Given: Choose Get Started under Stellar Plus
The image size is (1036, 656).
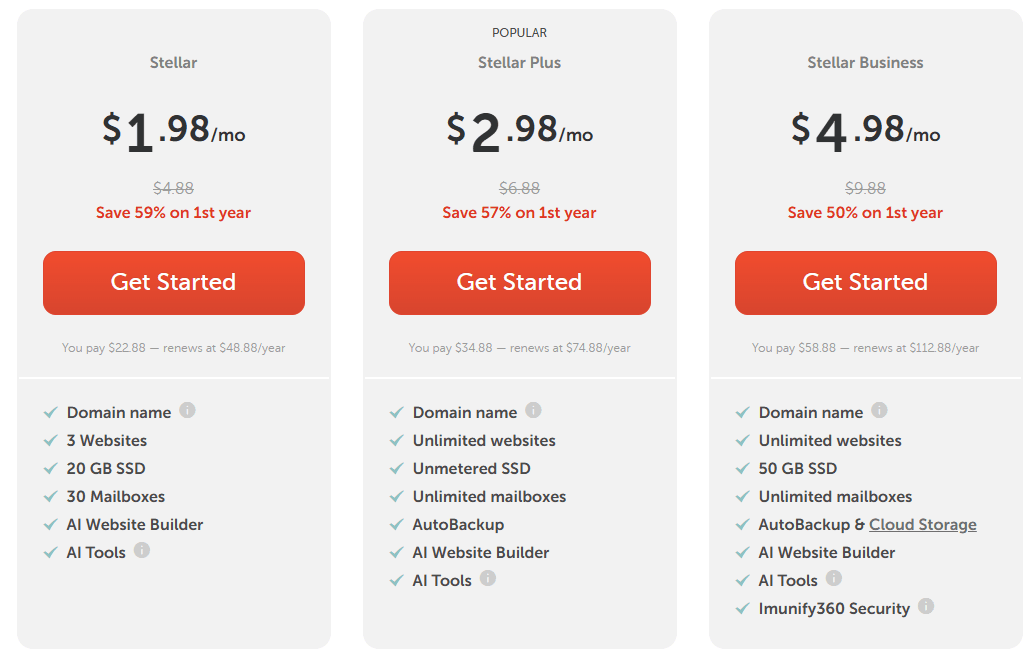Looking at the screenshot, I should [520, 283].
